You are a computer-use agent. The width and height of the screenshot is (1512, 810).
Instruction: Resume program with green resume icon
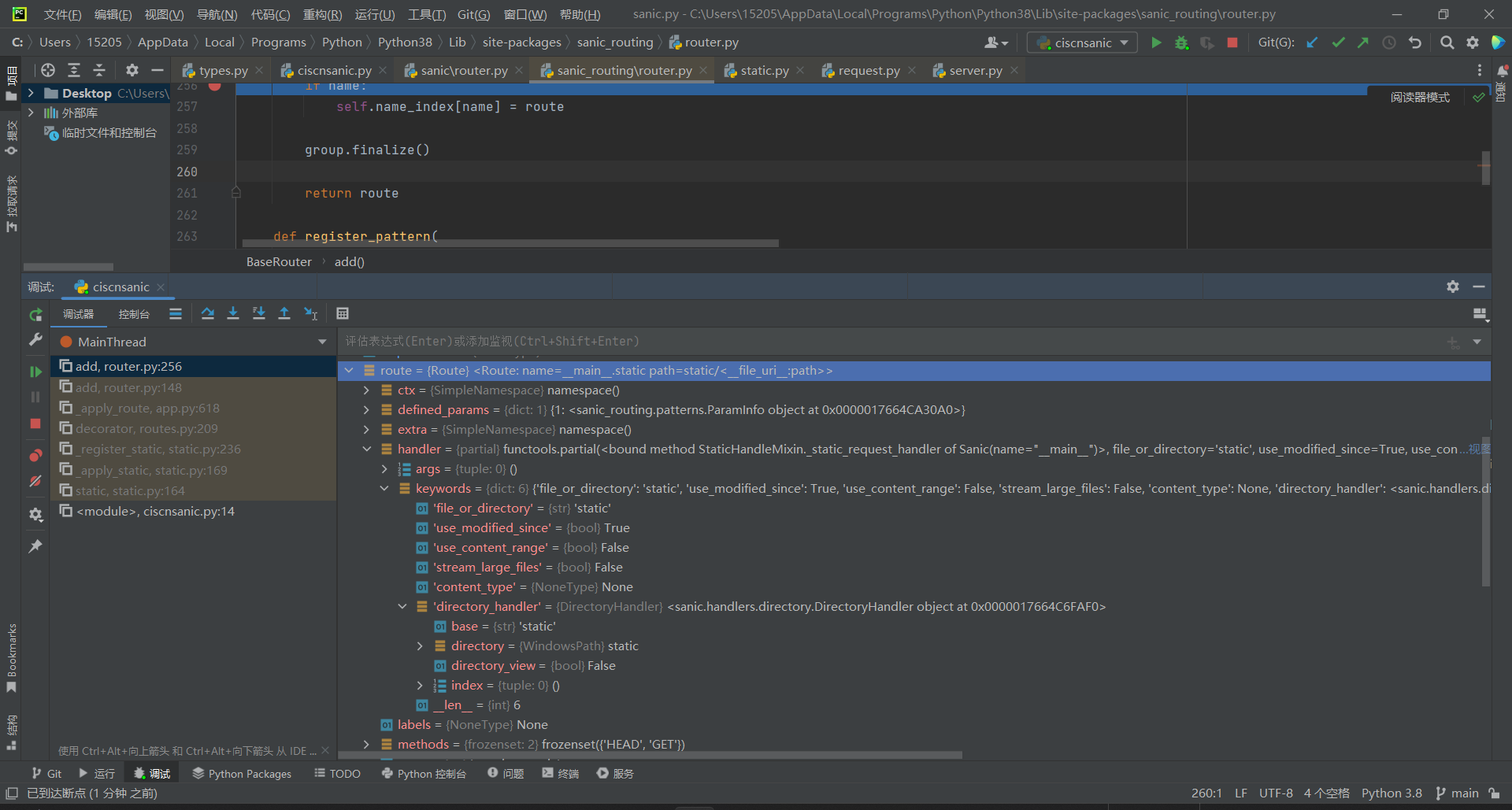click(35, 371)
